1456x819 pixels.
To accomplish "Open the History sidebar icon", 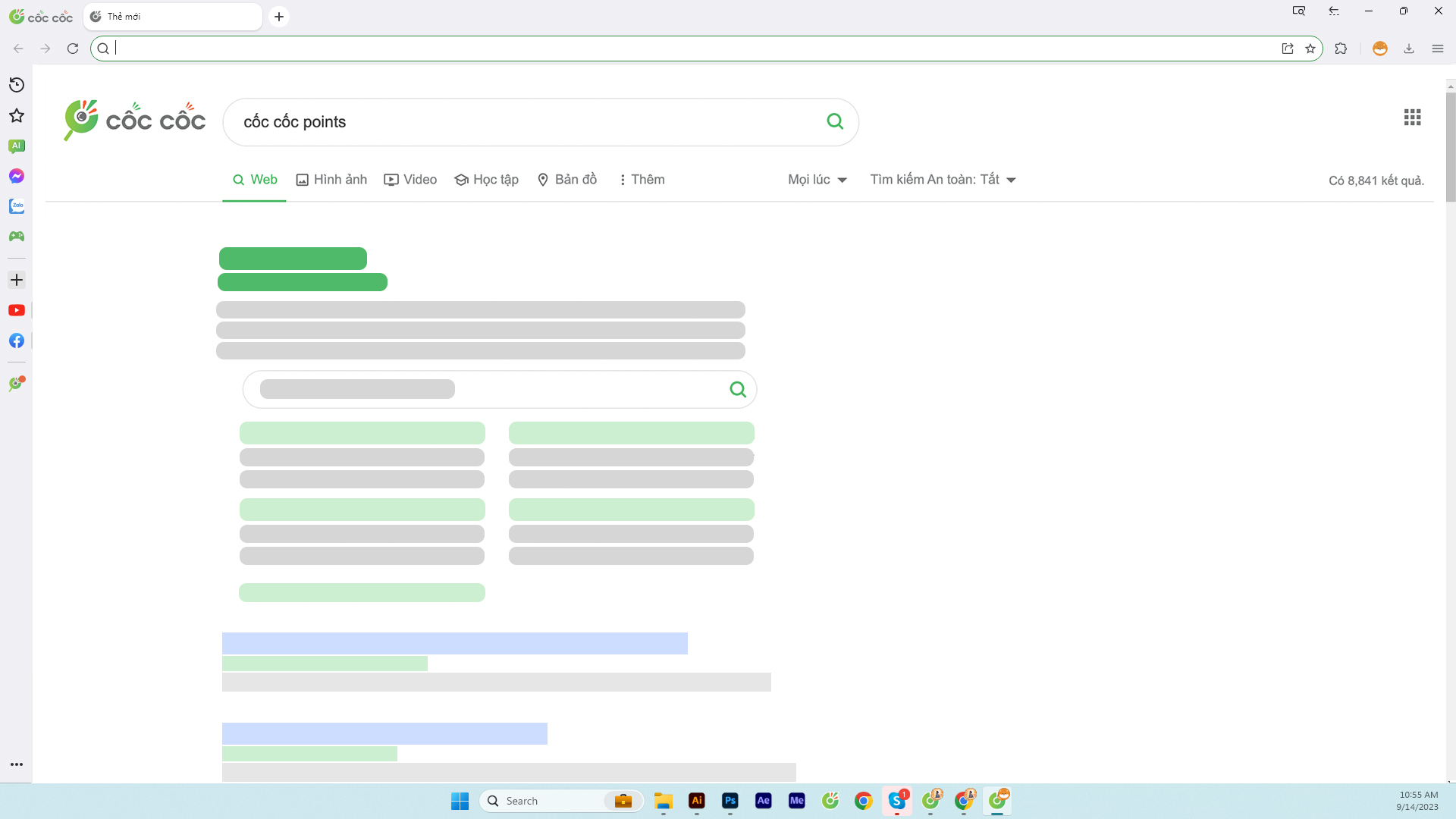I will coord(17,85).
